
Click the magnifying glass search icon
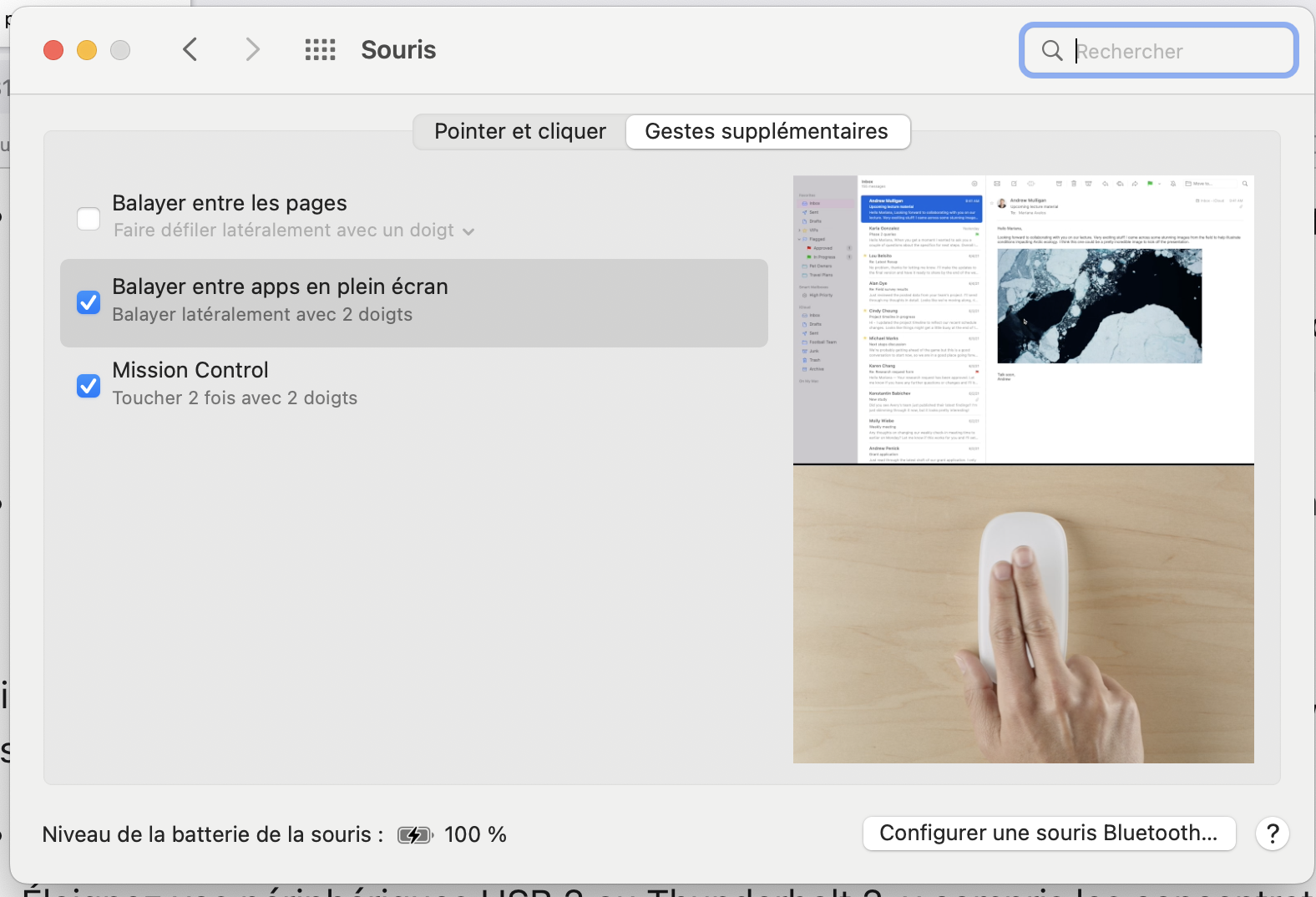click(x=1052, y=51)
